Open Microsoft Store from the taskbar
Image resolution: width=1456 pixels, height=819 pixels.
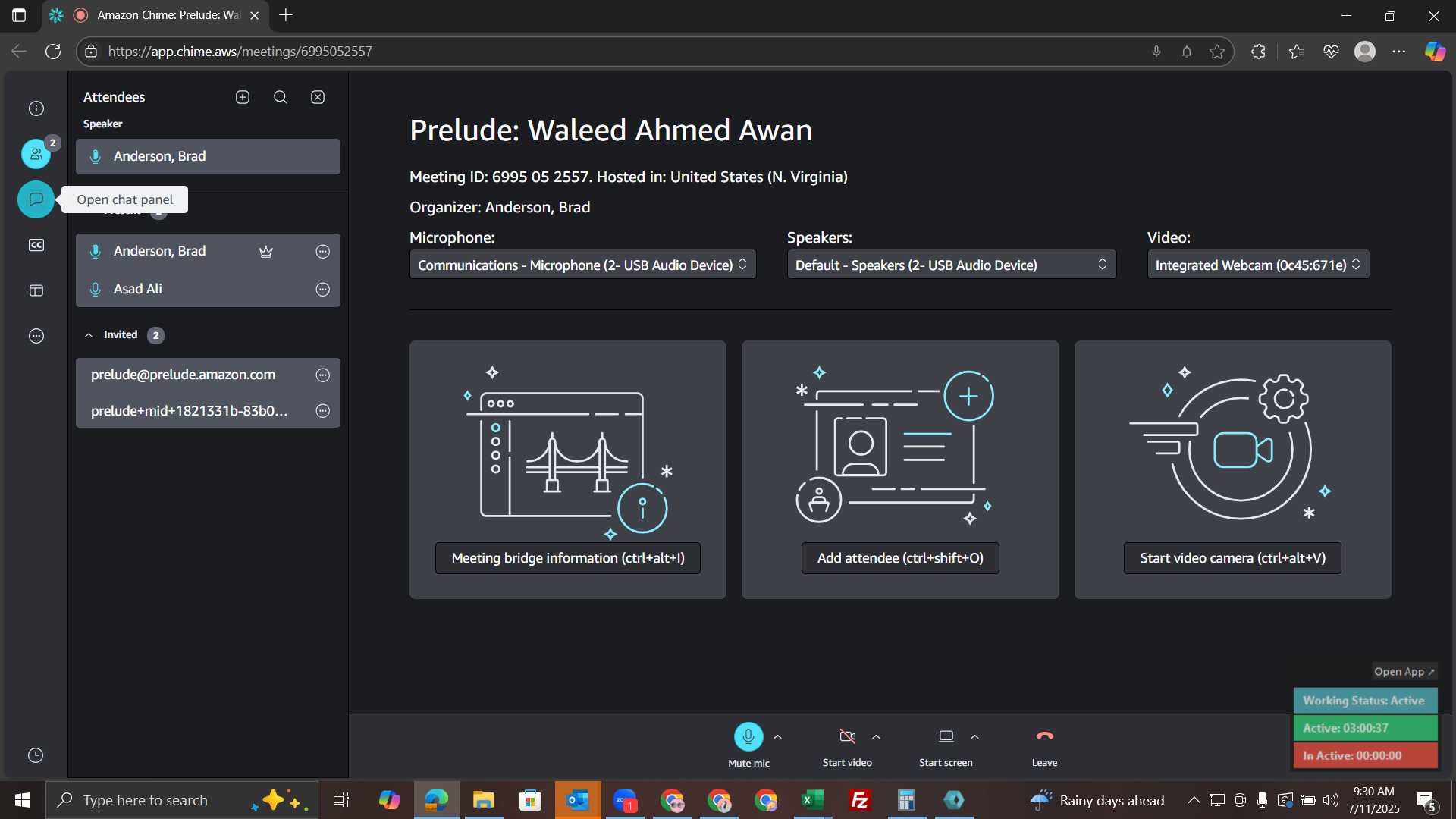(x=531, y=800)
